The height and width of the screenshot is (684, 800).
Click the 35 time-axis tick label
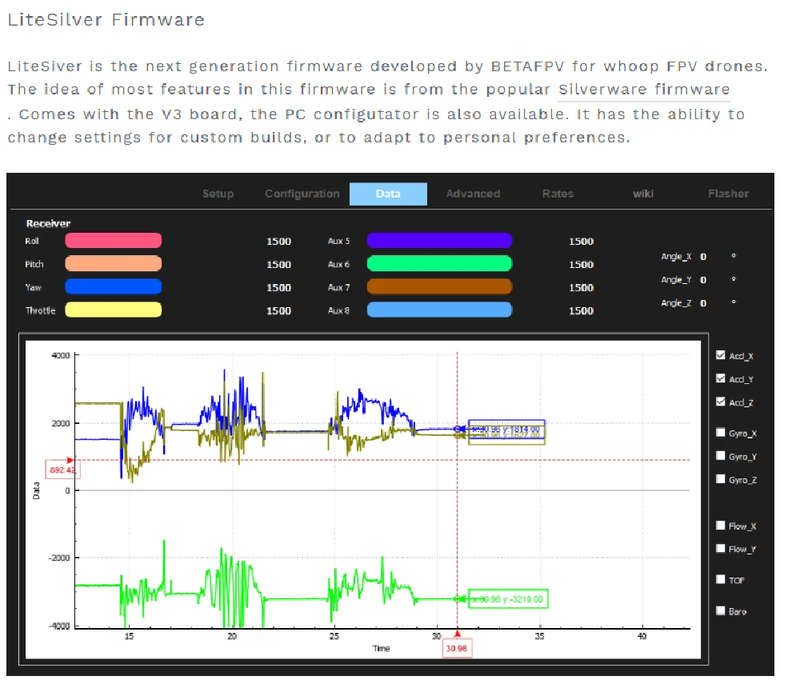(539, 636)
